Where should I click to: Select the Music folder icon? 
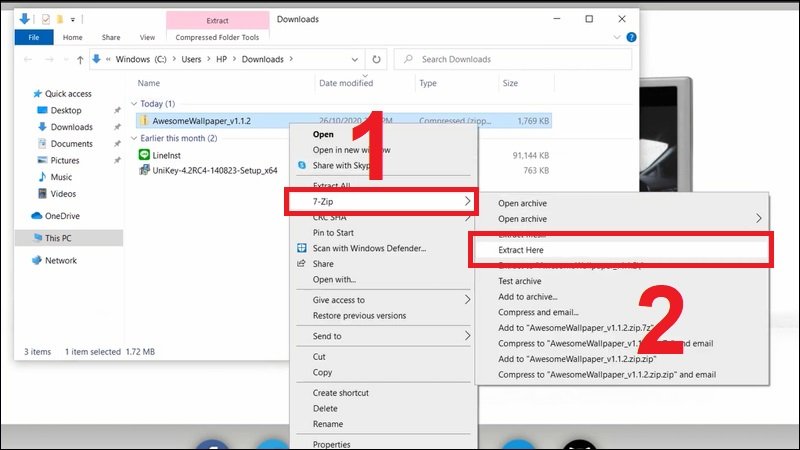coord(42,177)
